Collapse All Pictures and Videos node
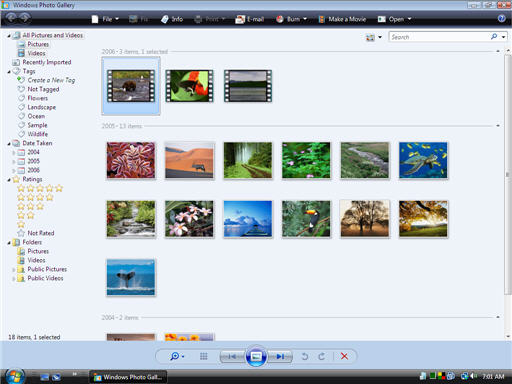Viewport: 512px width, 384px height. coord(9,36)
